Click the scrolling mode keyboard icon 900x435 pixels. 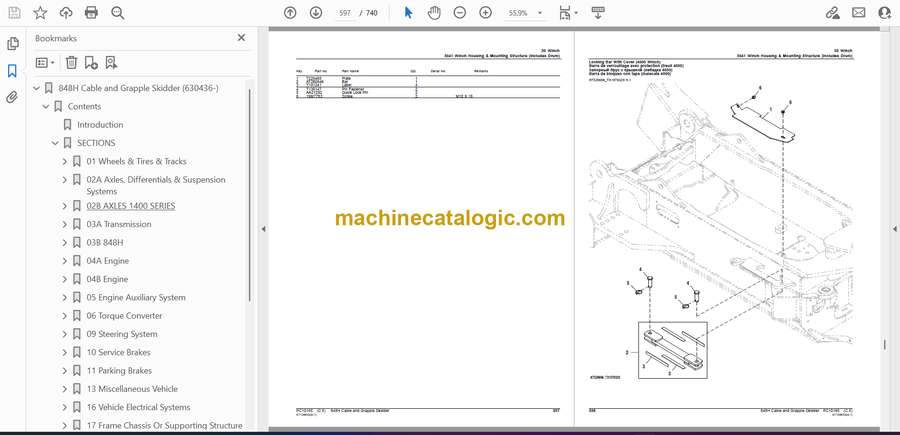coord(598,13)
